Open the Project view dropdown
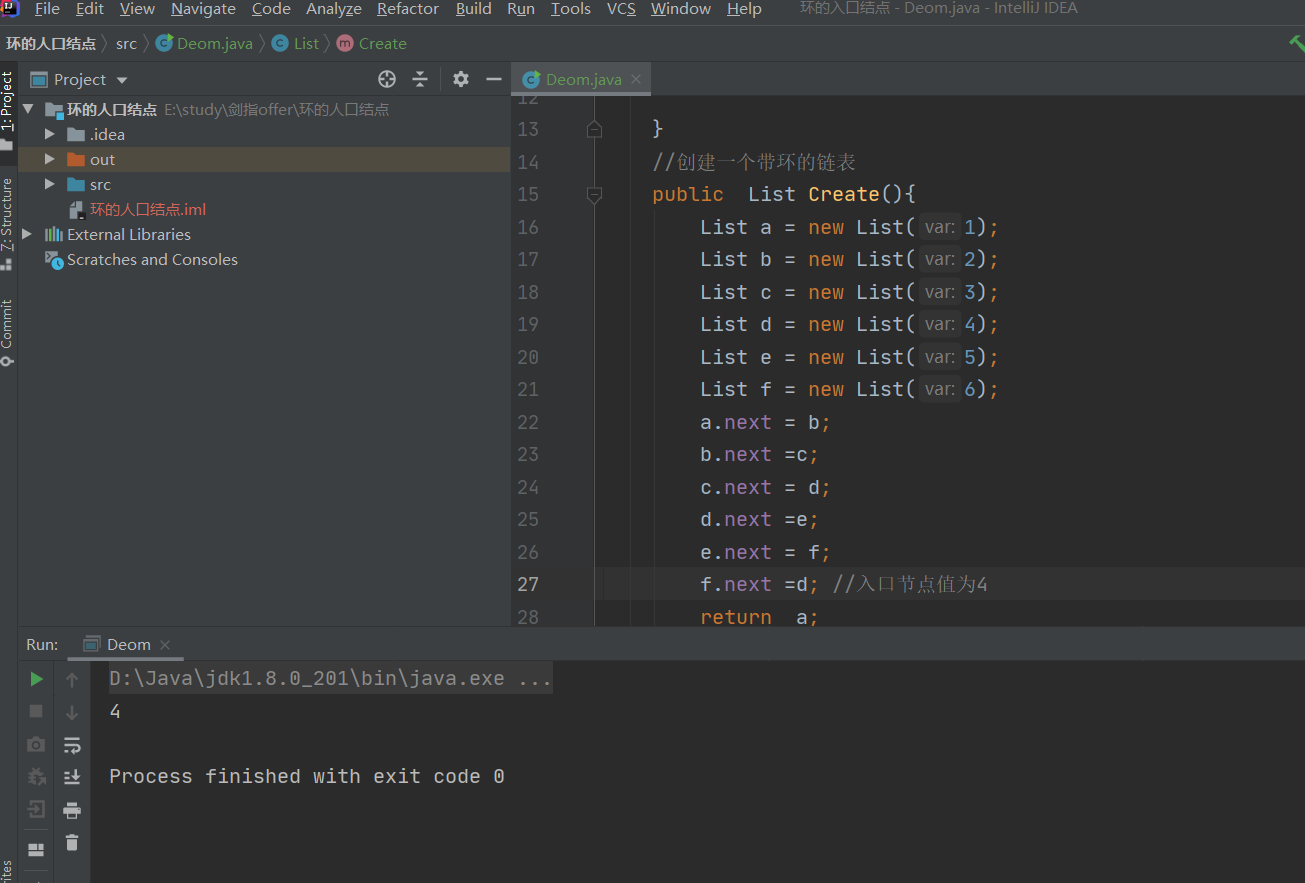1305x883 pixels. click(122, 80)
